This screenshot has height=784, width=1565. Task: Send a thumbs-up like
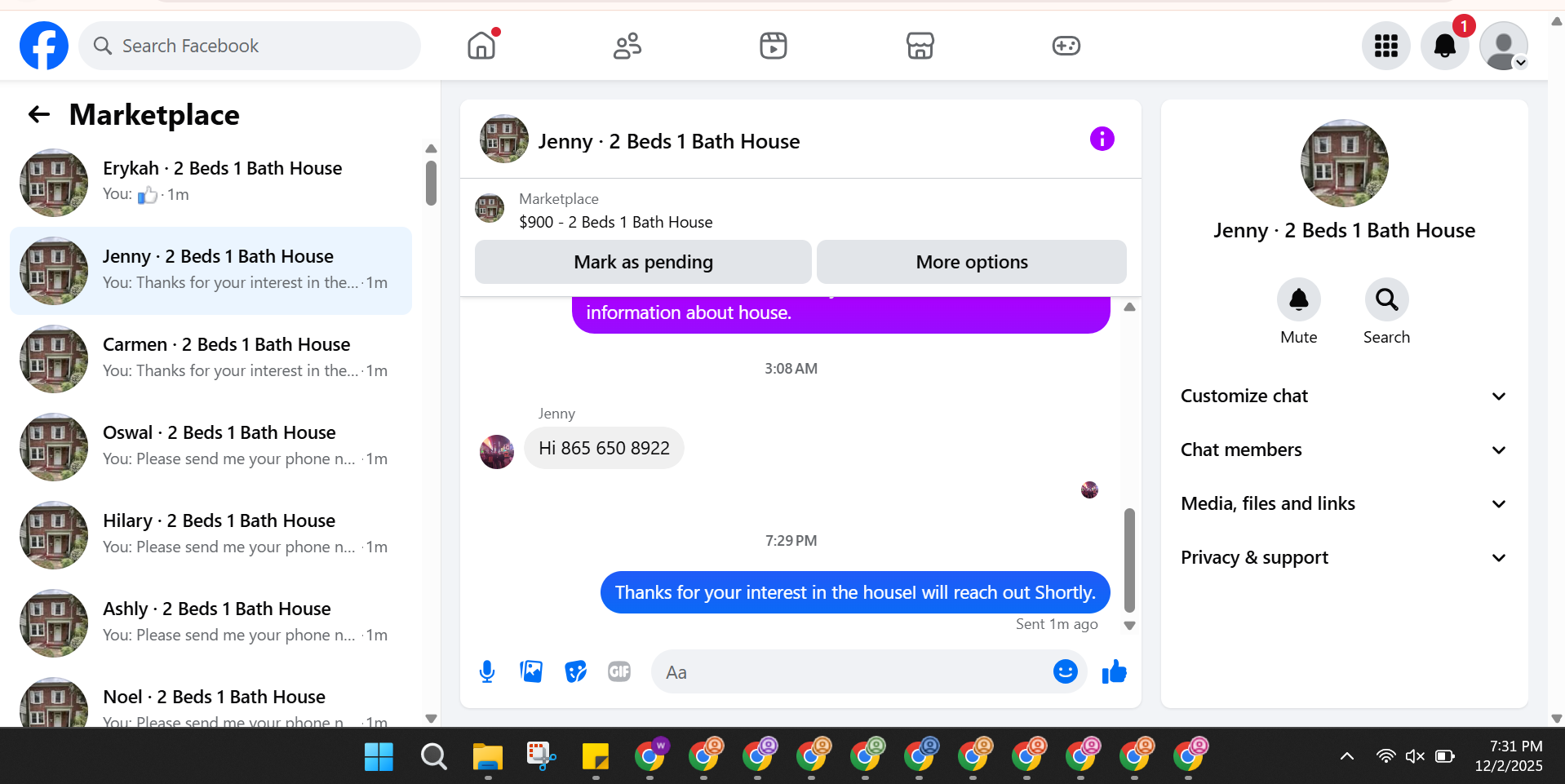(1114, 671)
